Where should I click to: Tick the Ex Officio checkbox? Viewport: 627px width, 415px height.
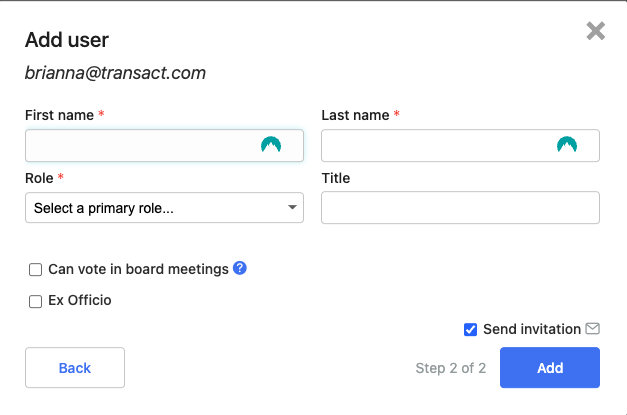coord(35,301)
